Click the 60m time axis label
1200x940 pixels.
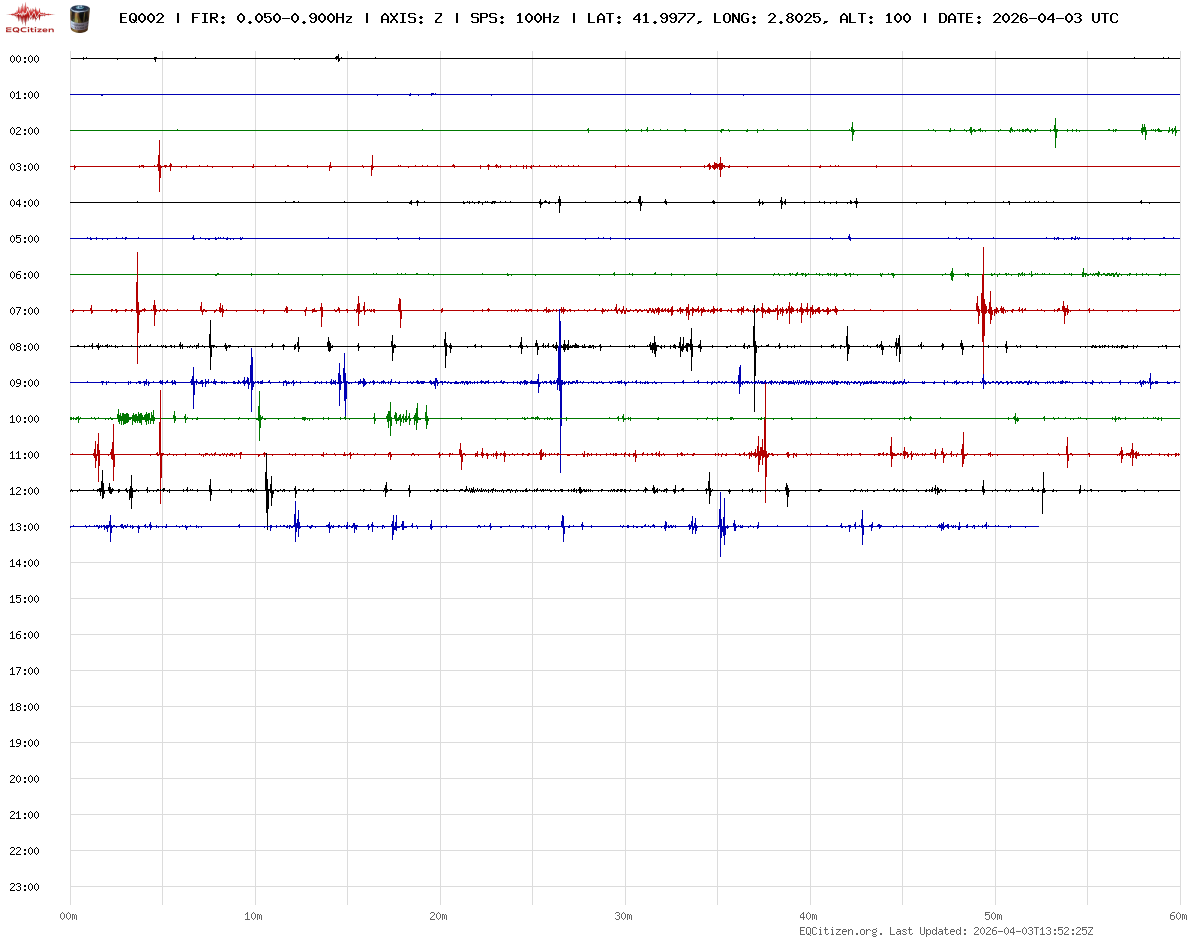1179,916
